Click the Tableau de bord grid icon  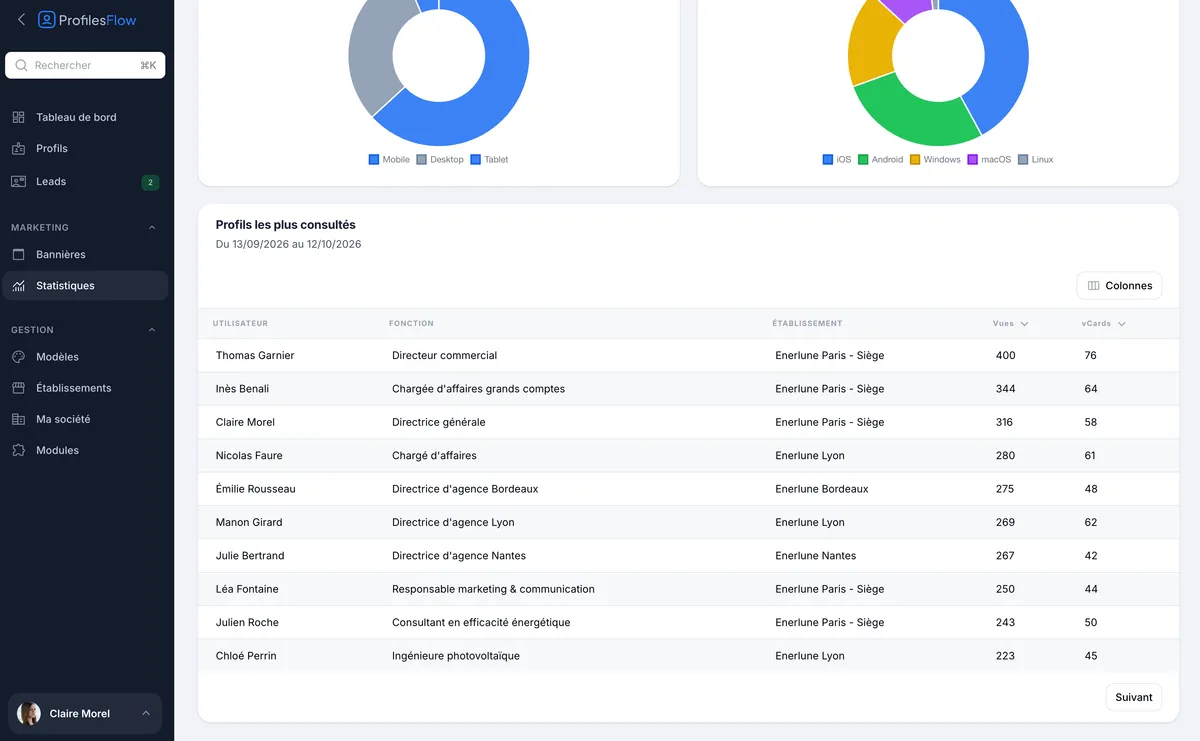point(18,117)
